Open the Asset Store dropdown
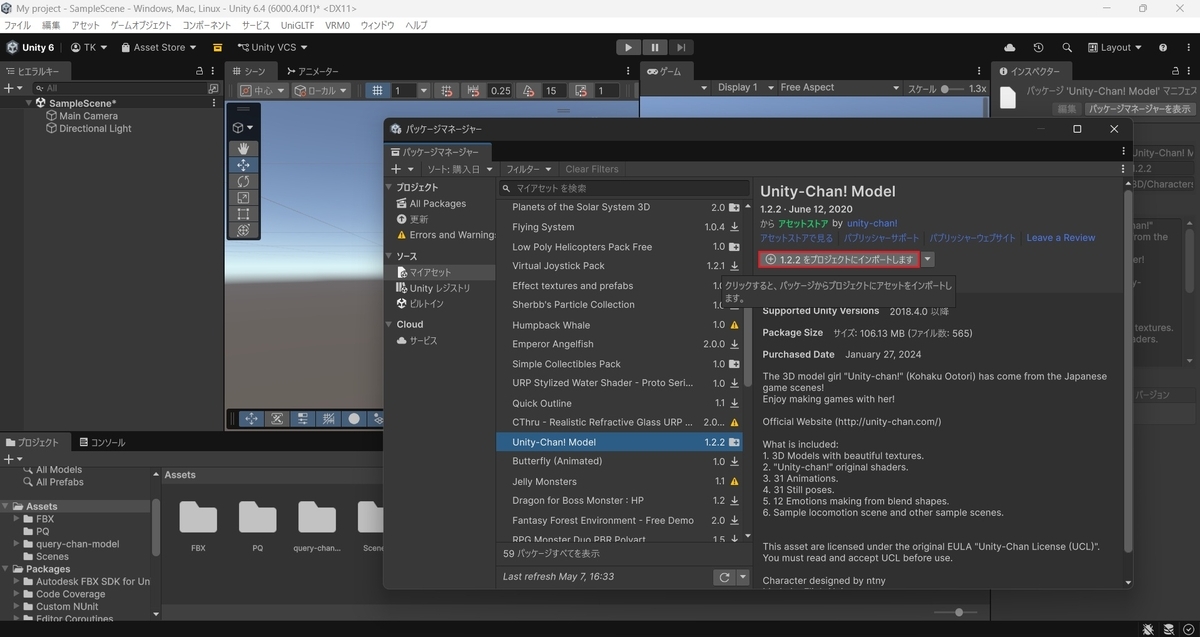The height and width of the screenshot is (637, 1200). [x=158, y=47]
